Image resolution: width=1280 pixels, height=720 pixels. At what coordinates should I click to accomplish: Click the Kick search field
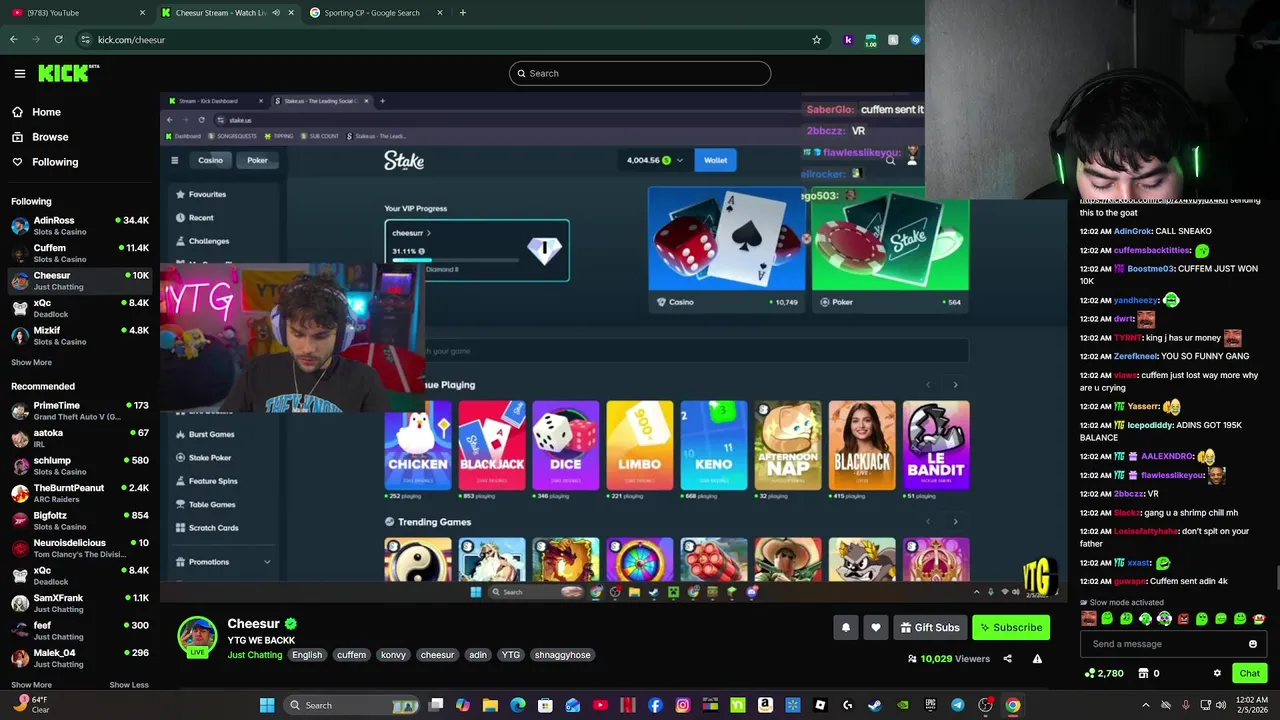[x=640, y=73]
